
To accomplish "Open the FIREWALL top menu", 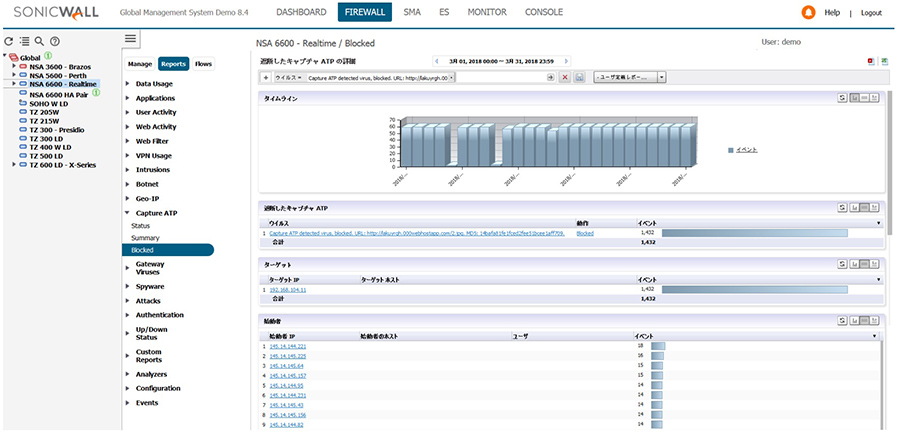I will [364, 12].
